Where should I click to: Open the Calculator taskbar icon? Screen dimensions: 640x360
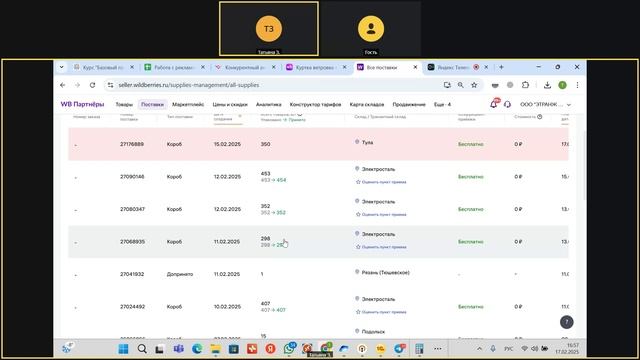419,349
